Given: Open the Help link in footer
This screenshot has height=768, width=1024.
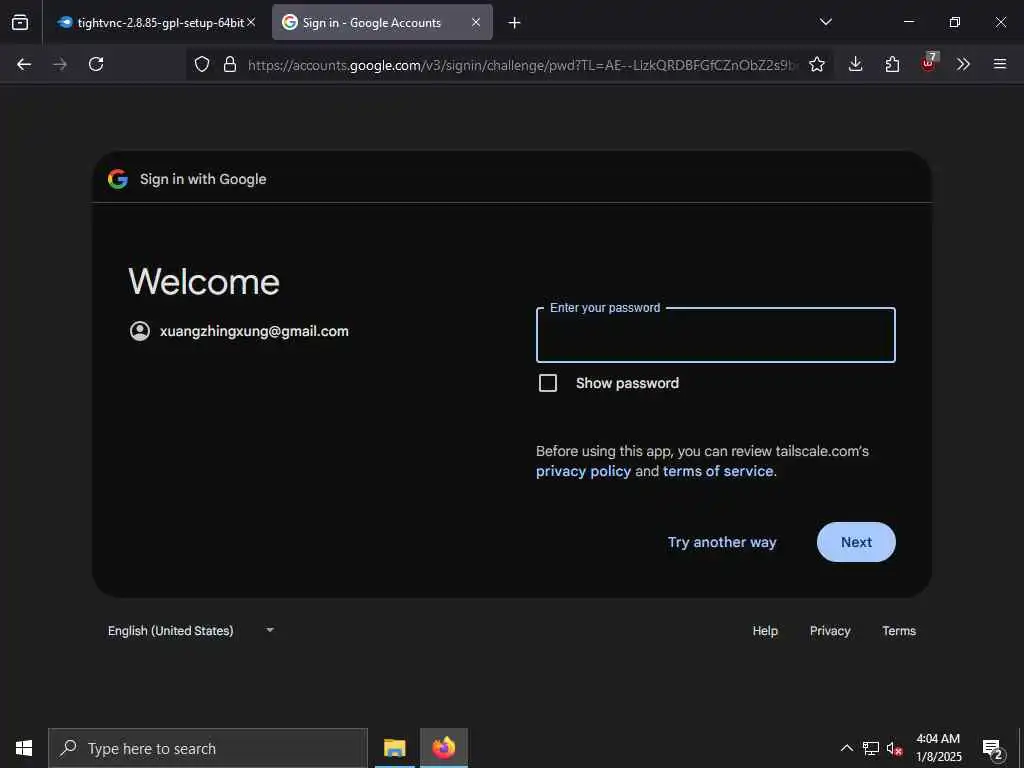Looking at the screenshot, I should click(765, 631).
